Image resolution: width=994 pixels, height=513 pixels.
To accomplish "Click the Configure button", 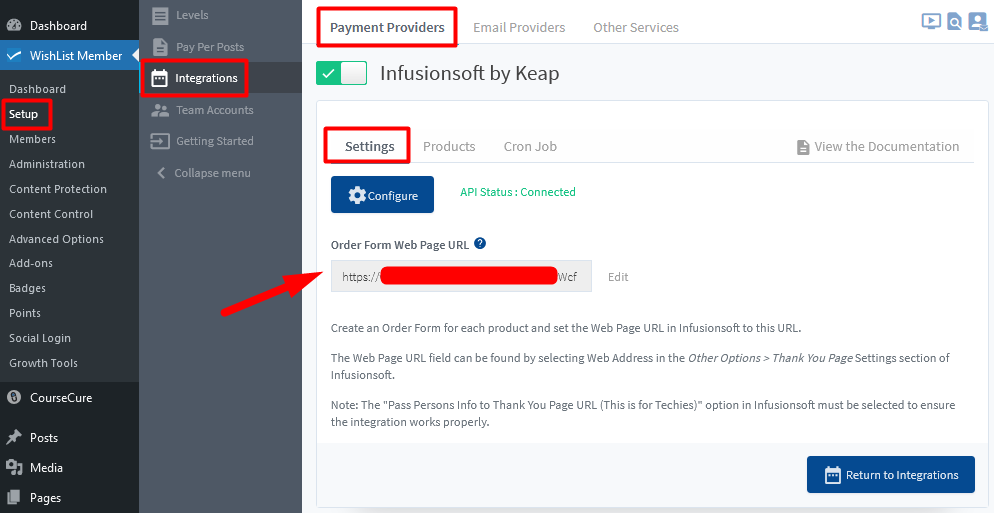I will [382, 195].
